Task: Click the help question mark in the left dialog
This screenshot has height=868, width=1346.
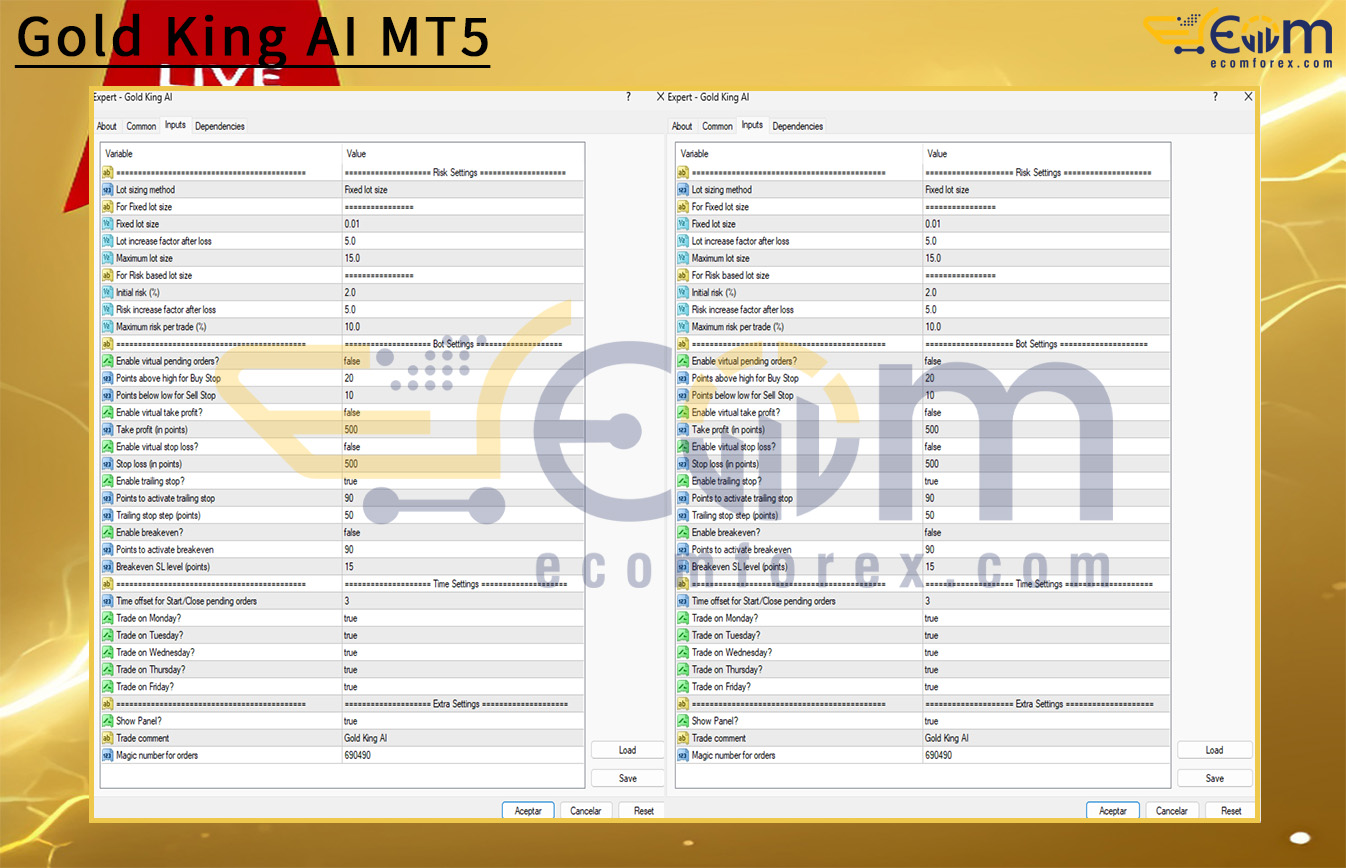Action: pyautogui.click(x=628, y=97)
